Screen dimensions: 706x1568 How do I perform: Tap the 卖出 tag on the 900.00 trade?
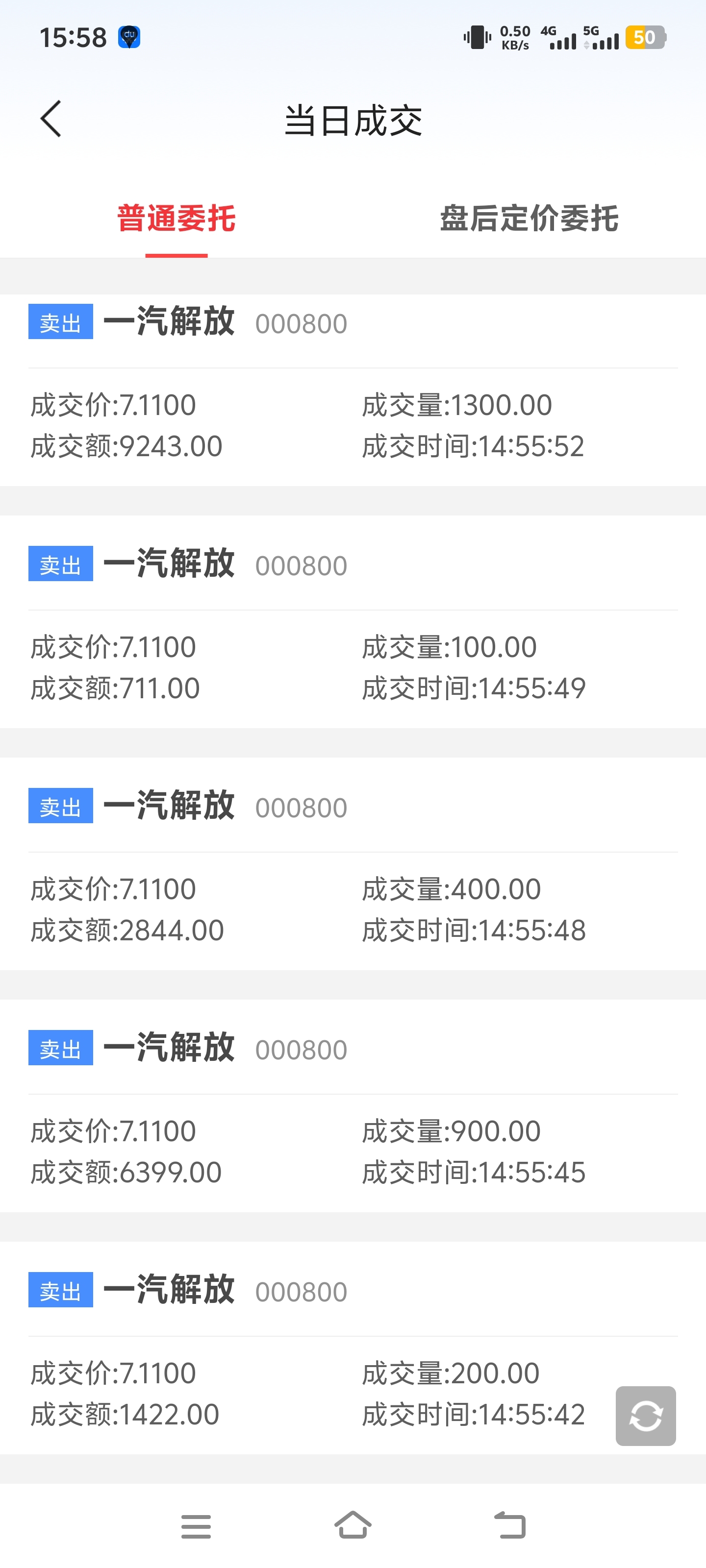coord(60,1048)
